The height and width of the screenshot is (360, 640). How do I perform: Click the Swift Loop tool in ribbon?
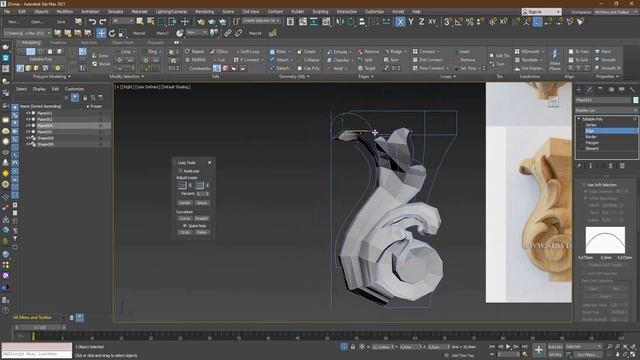click(x=248, y=52)
